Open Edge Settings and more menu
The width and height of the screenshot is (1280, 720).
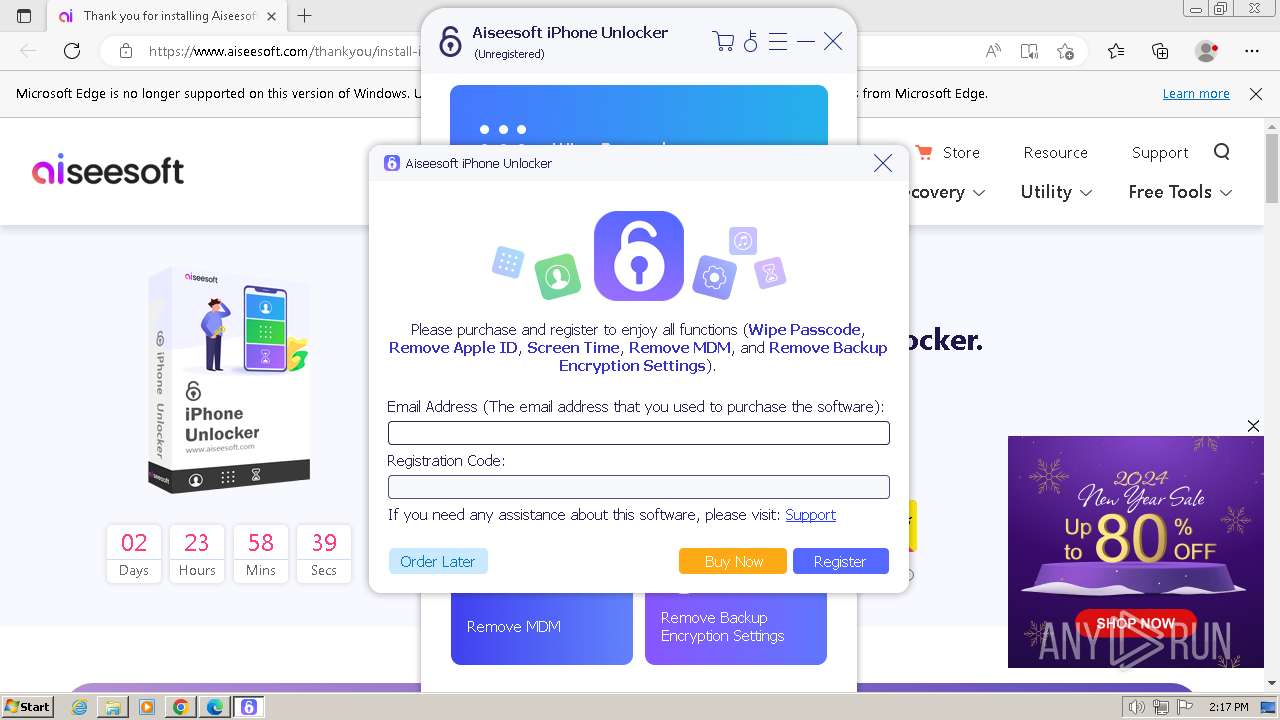click(1252, 51)
